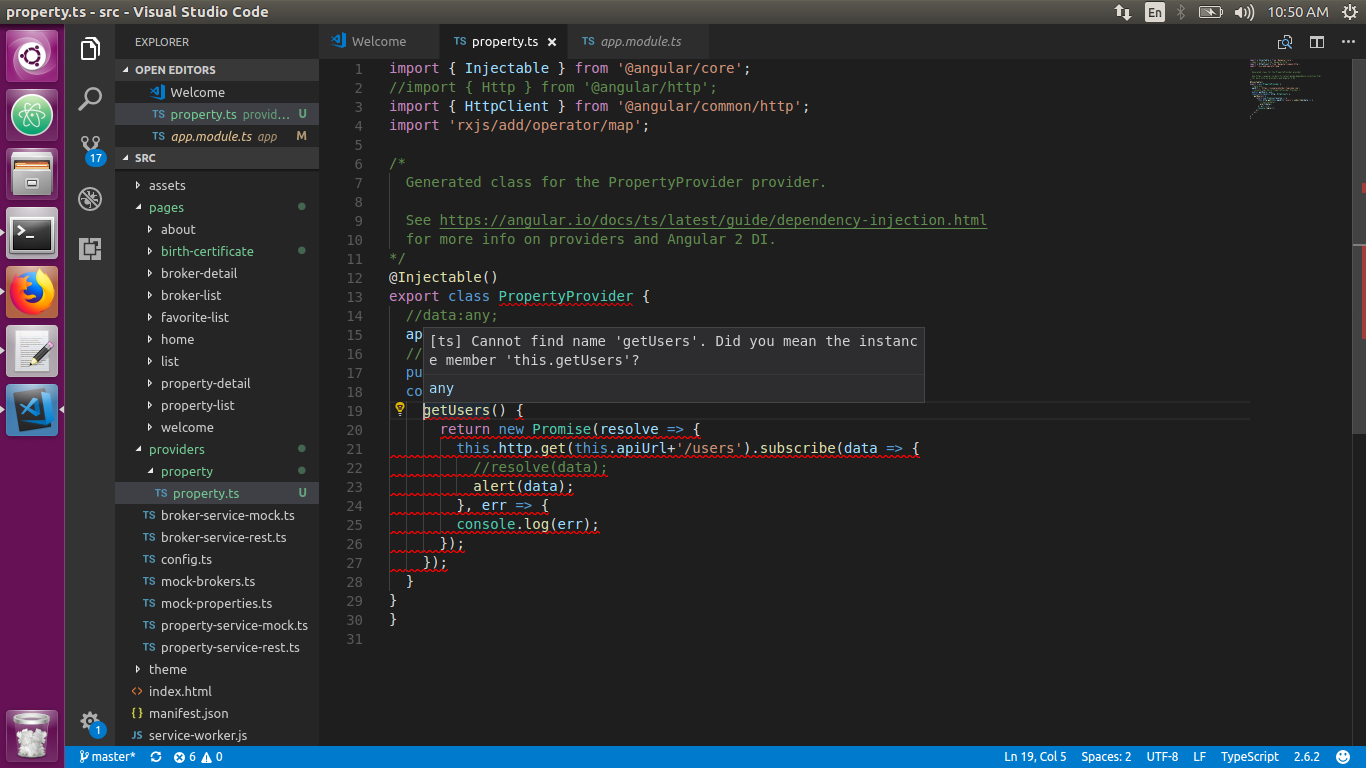Open the Extensions view icon
This screenshot has height=768, width=1366.
90,249
